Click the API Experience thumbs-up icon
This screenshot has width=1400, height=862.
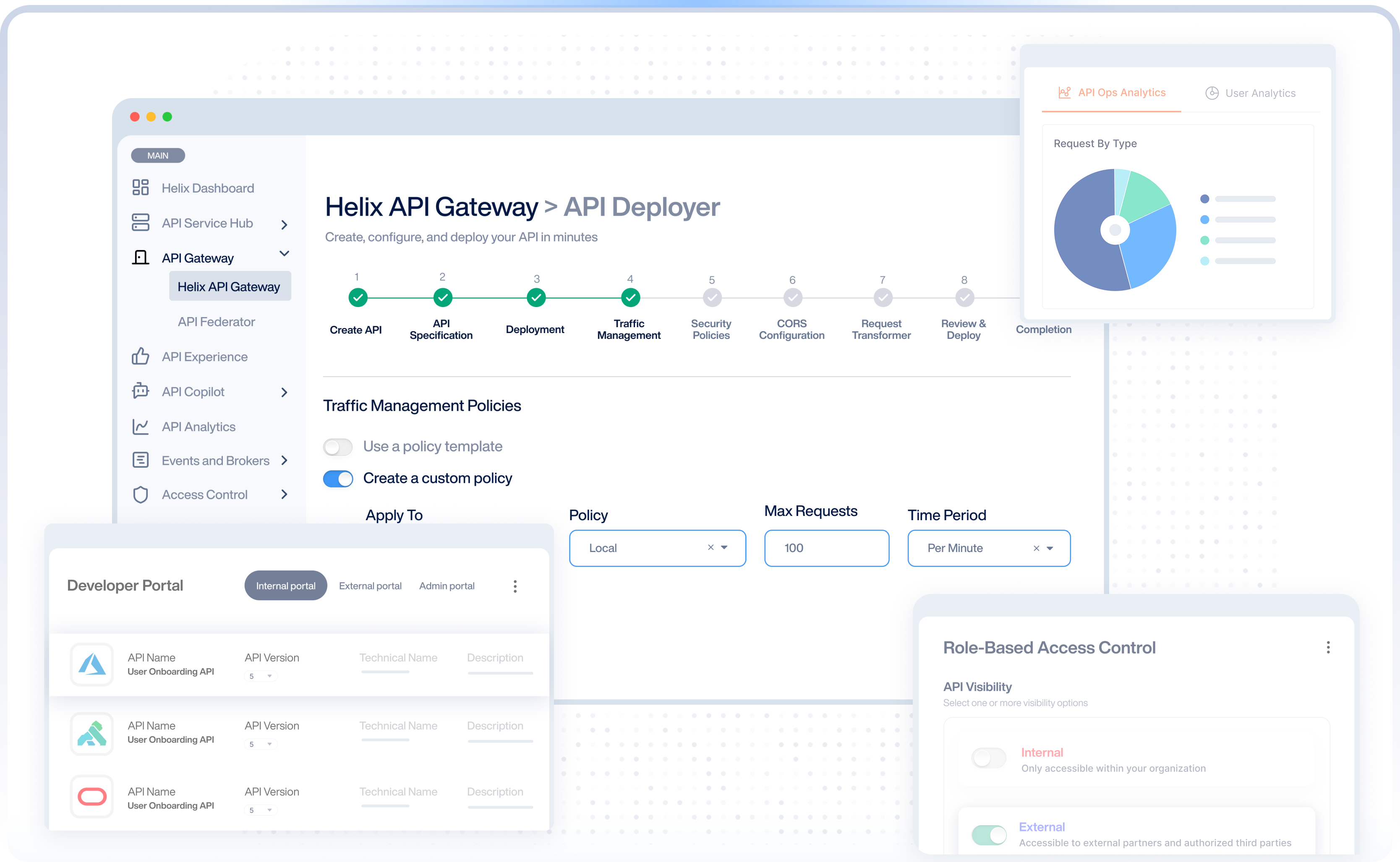(140, 356)
